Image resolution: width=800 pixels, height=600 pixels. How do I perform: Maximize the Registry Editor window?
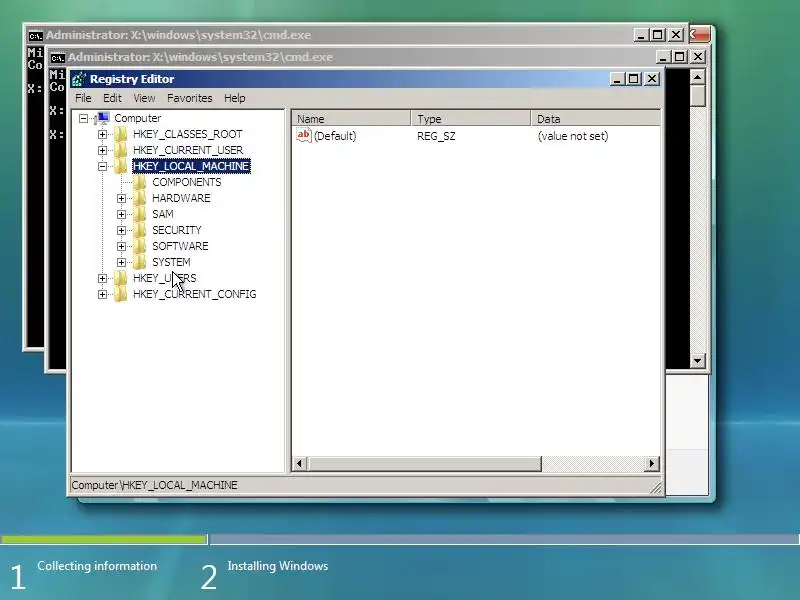point(634,79)
